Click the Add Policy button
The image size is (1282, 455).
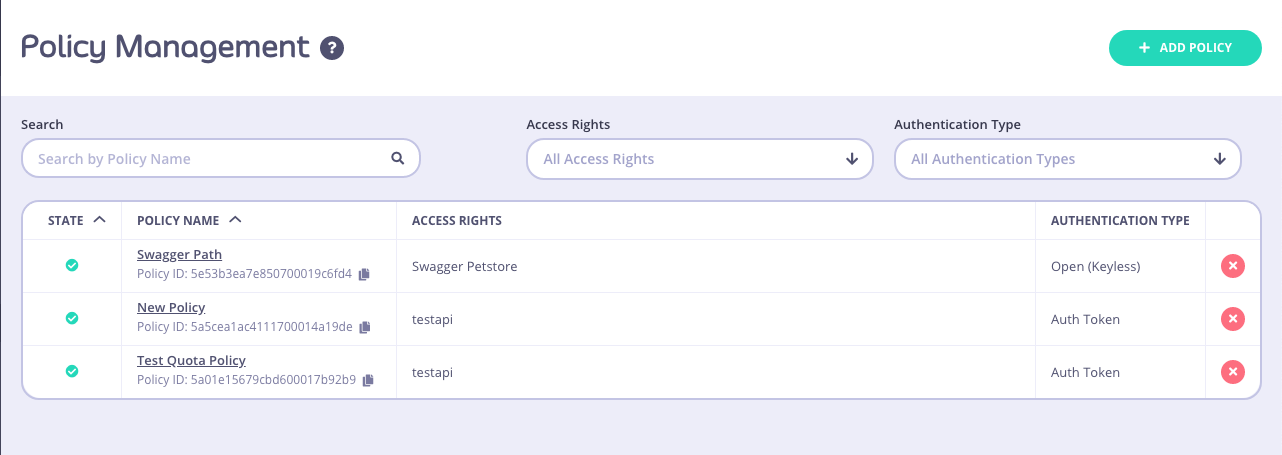click(1185, 48)
